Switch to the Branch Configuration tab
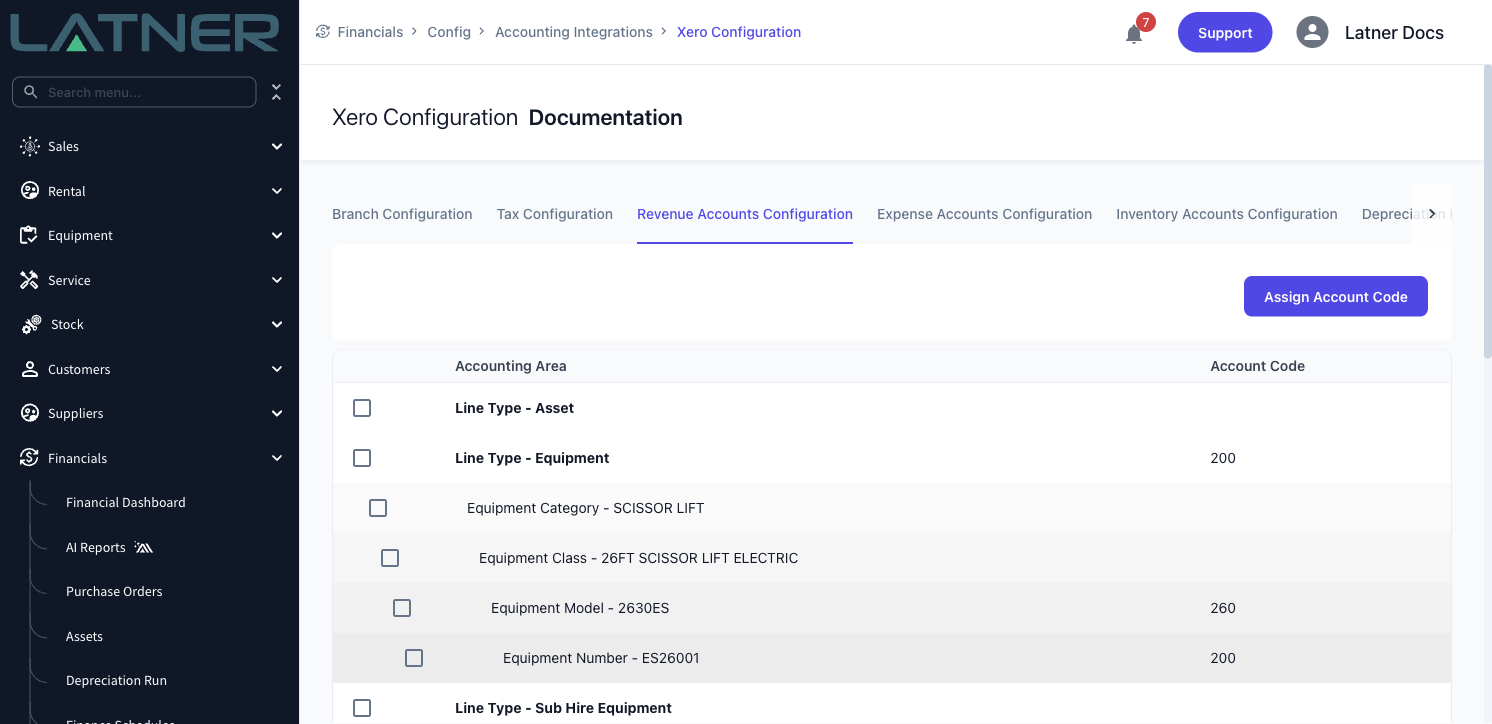The width and height of the screenshot is (1492, 724). point(402,214)
